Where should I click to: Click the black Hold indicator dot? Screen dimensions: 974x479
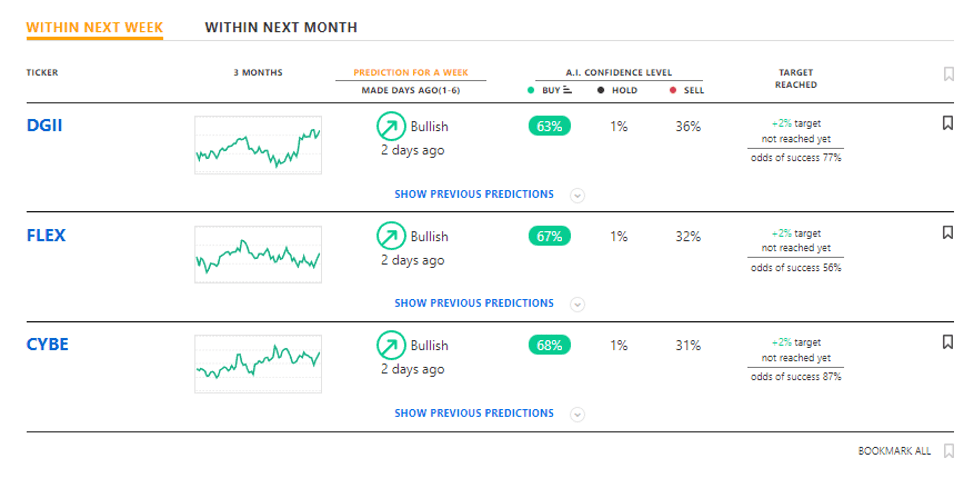(x=600, y=91)
